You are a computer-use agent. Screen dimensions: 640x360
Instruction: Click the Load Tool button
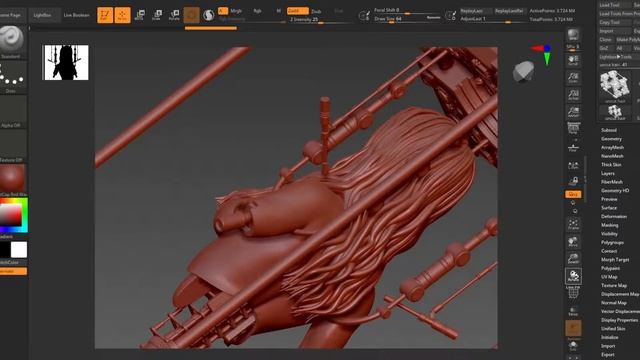pyautogui.click(x=614, y=5)
